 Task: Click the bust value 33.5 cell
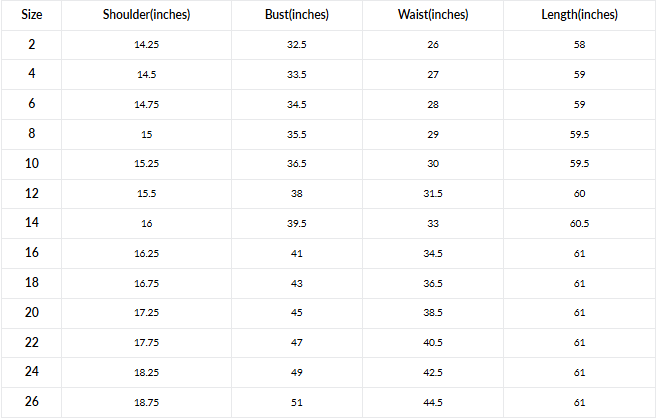pyautogui.click(x=297, y=75)
